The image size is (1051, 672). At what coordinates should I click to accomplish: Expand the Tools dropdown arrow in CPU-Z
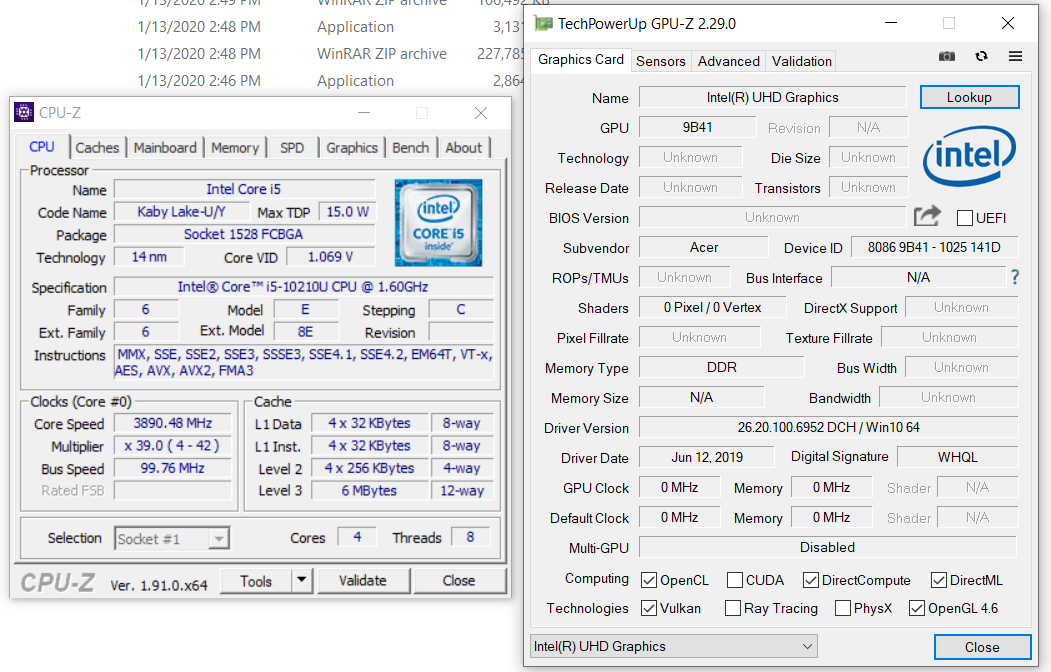pos(302,580)
